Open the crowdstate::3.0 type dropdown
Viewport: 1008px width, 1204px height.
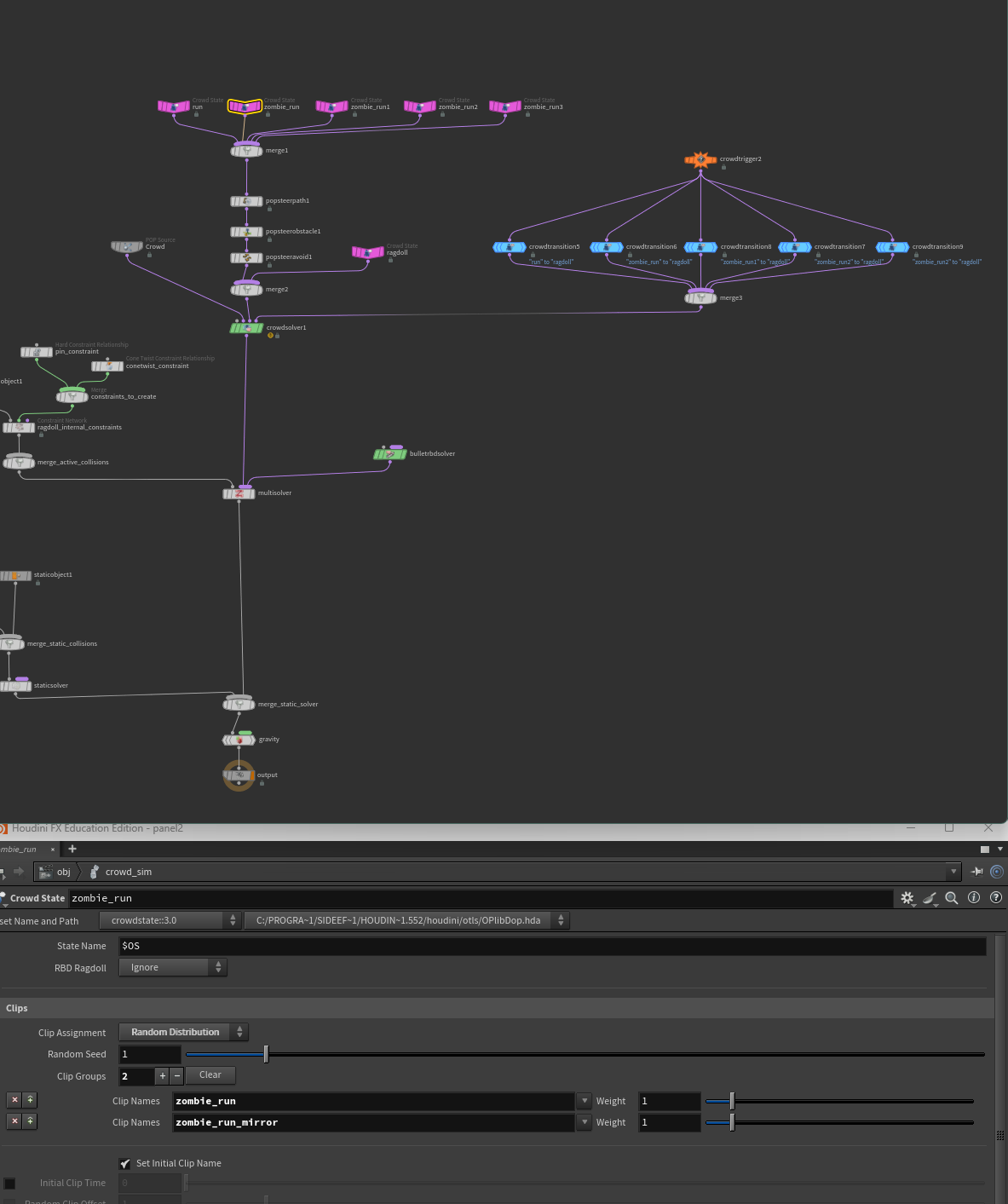pos(170,920)
